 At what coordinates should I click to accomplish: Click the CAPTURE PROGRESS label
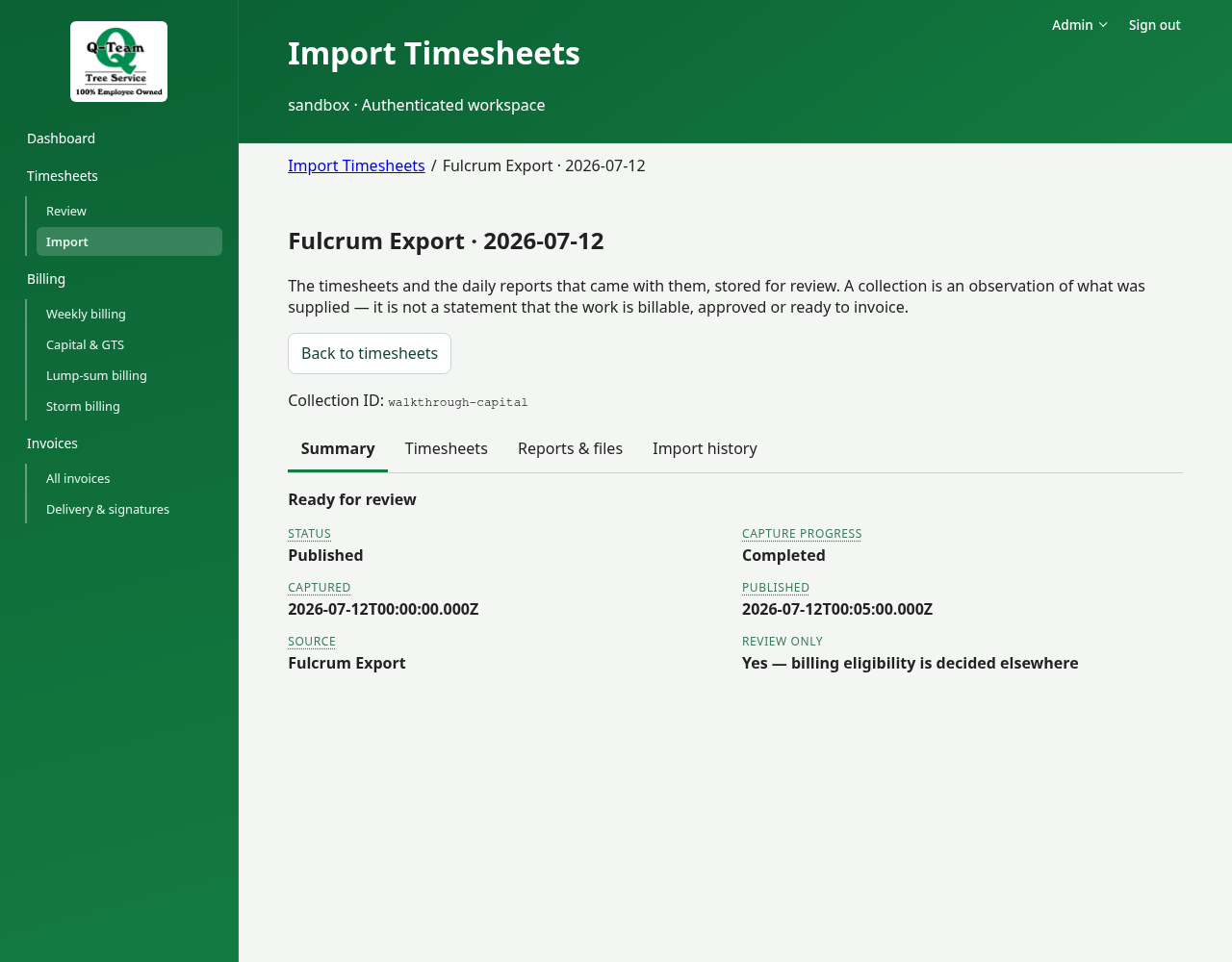click(802, 533)
